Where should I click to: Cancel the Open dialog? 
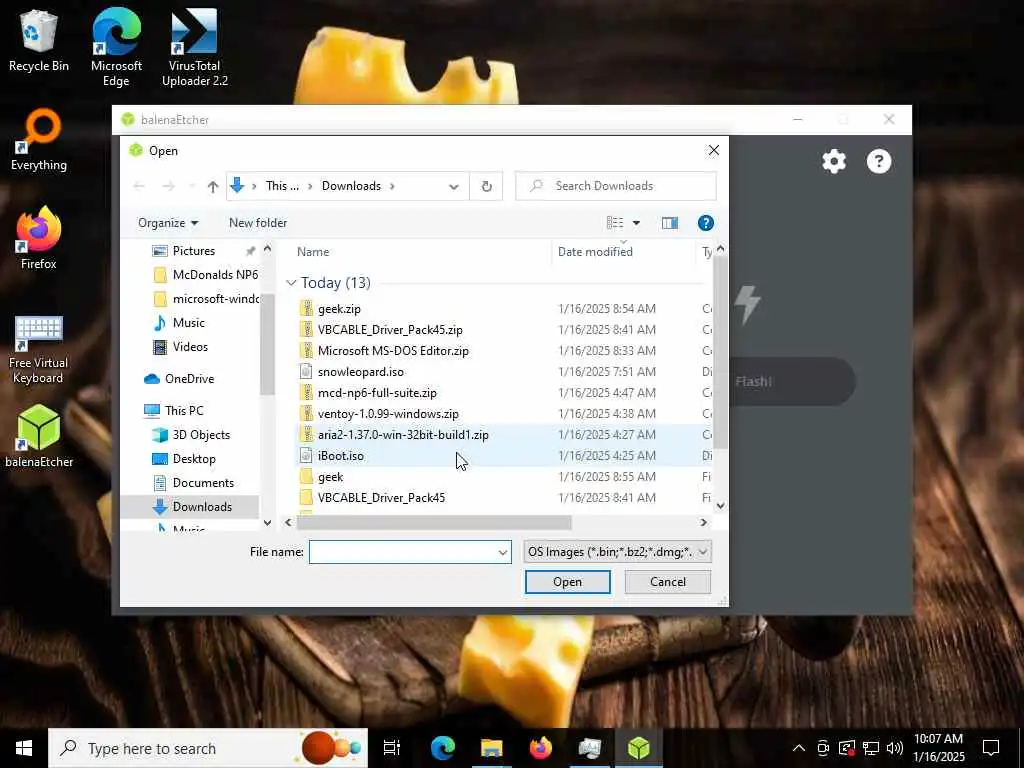point(667,583)
